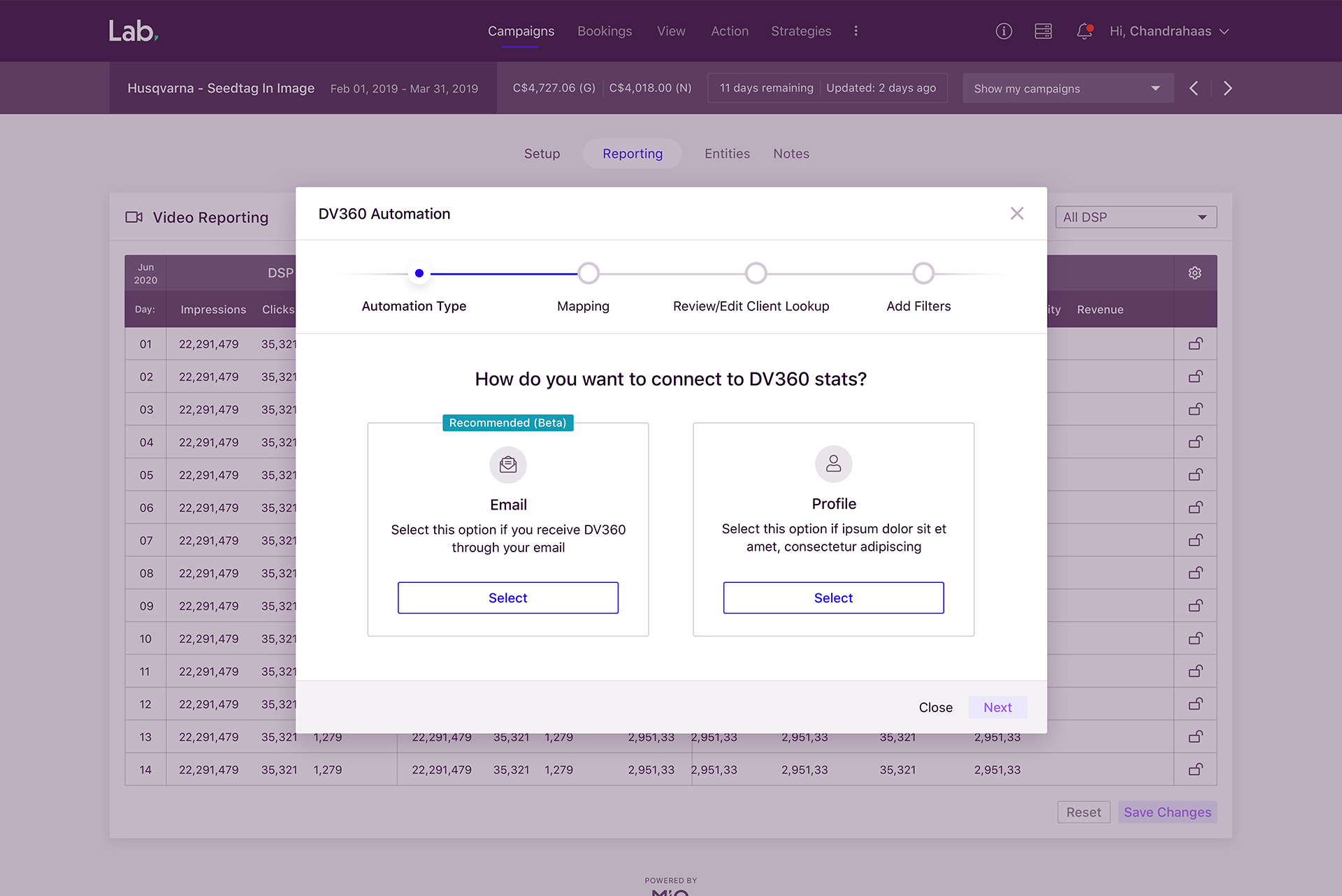Go to previous campaign with left arrow
1342x896 pixels.
point(1194,88)
